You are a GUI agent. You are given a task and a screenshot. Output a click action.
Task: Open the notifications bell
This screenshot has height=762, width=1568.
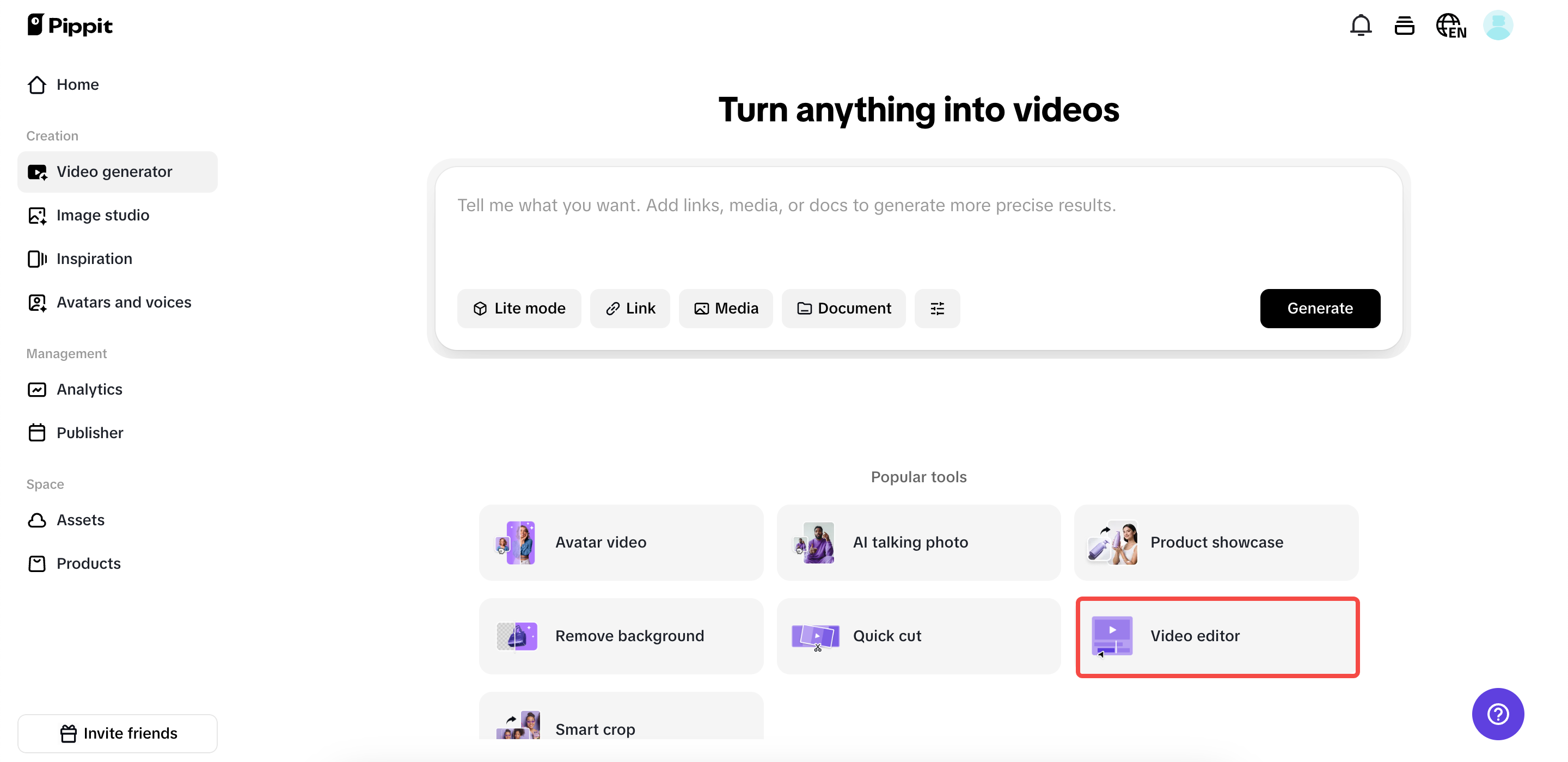click(x=1361, y=26)
